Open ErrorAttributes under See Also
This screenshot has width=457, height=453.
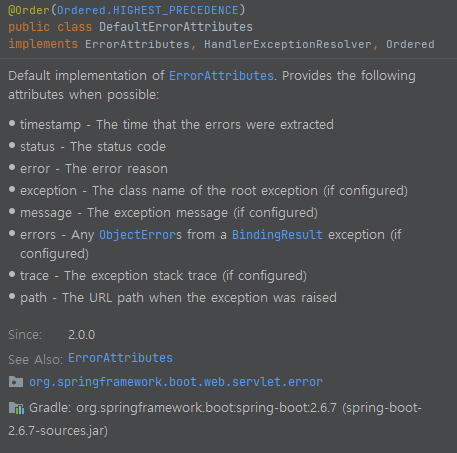120,358
